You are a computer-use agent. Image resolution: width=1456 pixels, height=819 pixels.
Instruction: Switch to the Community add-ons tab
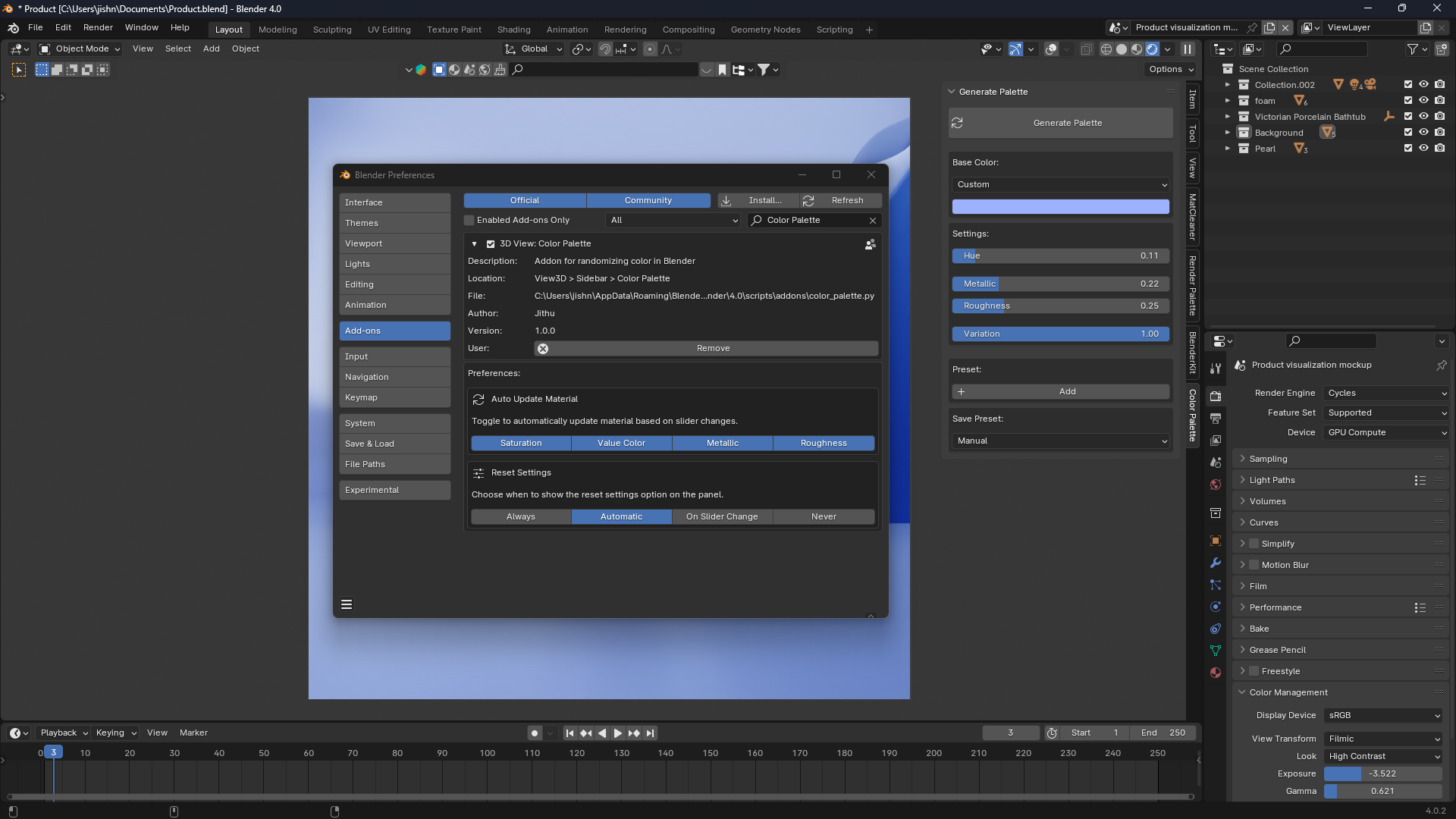(x=648, y=200)
